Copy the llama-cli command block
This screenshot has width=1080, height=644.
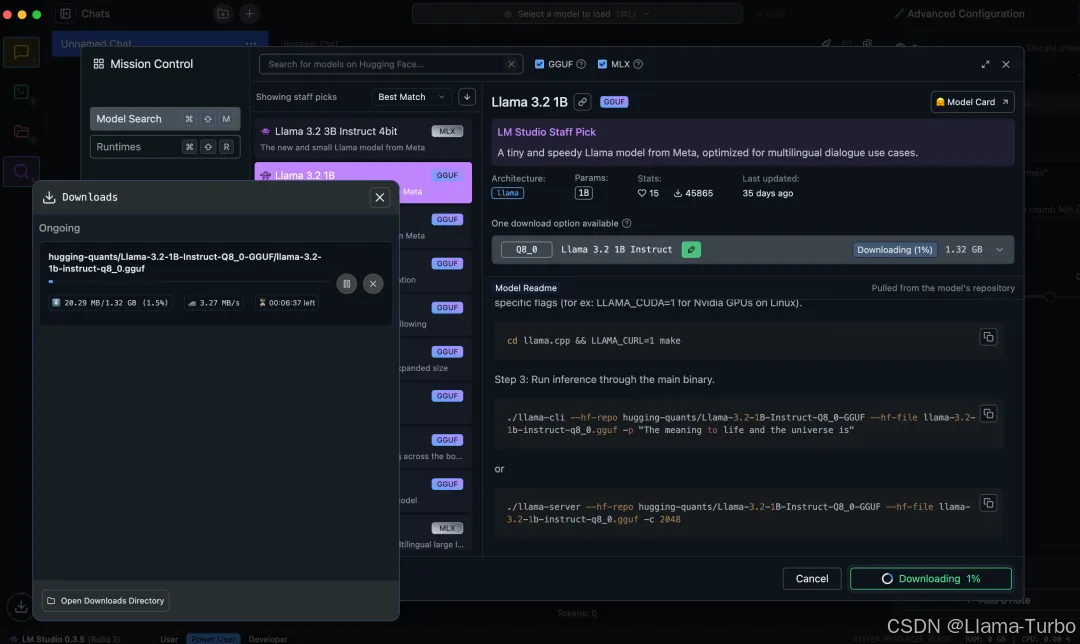coord(988,414)
